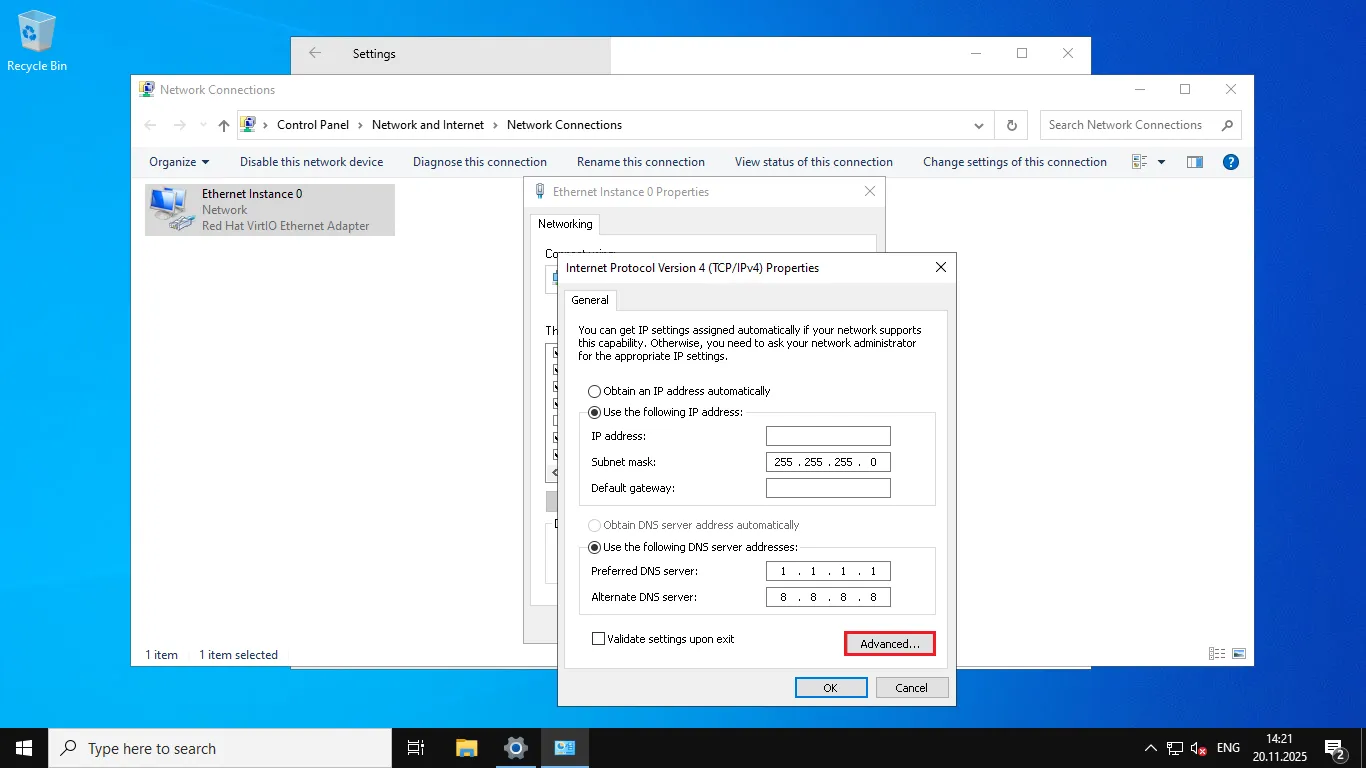Expand the address bar history dropdown

(978, 125)
